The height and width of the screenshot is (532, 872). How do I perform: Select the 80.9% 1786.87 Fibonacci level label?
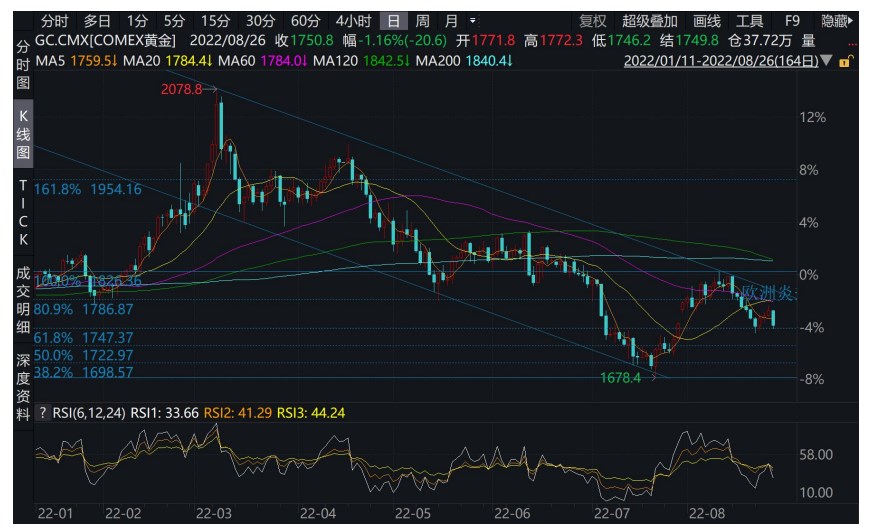[83, 309]
